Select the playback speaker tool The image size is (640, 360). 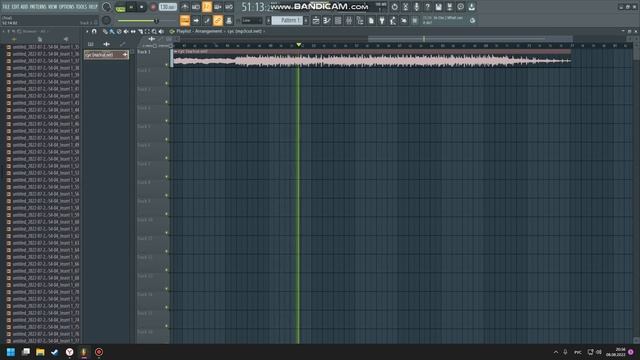[161, 31]
